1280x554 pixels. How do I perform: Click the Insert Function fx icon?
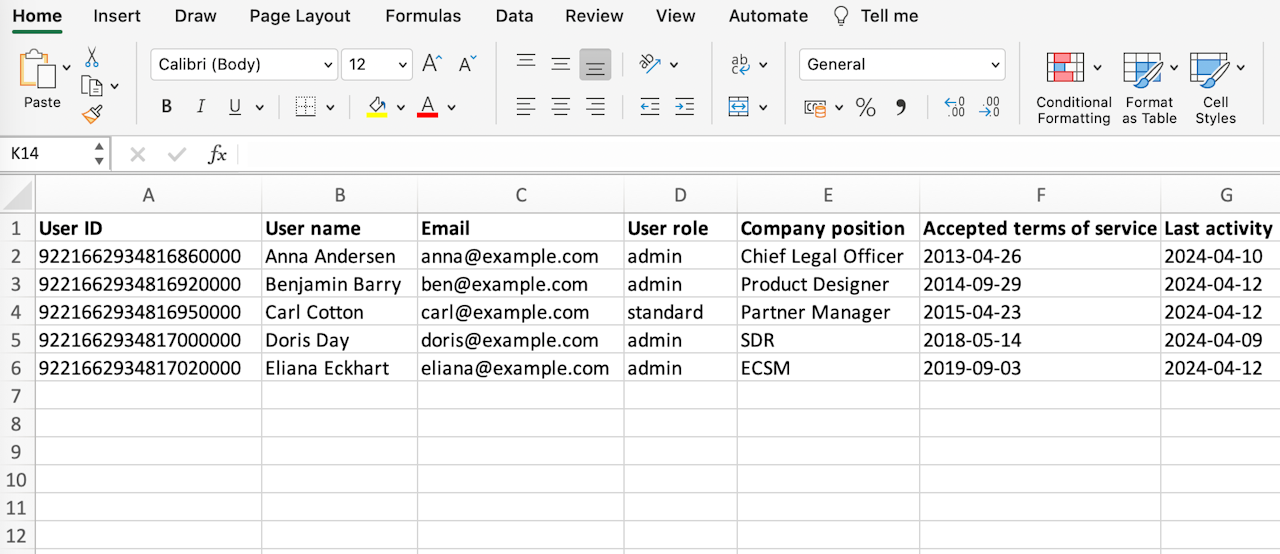coord(217,154)
